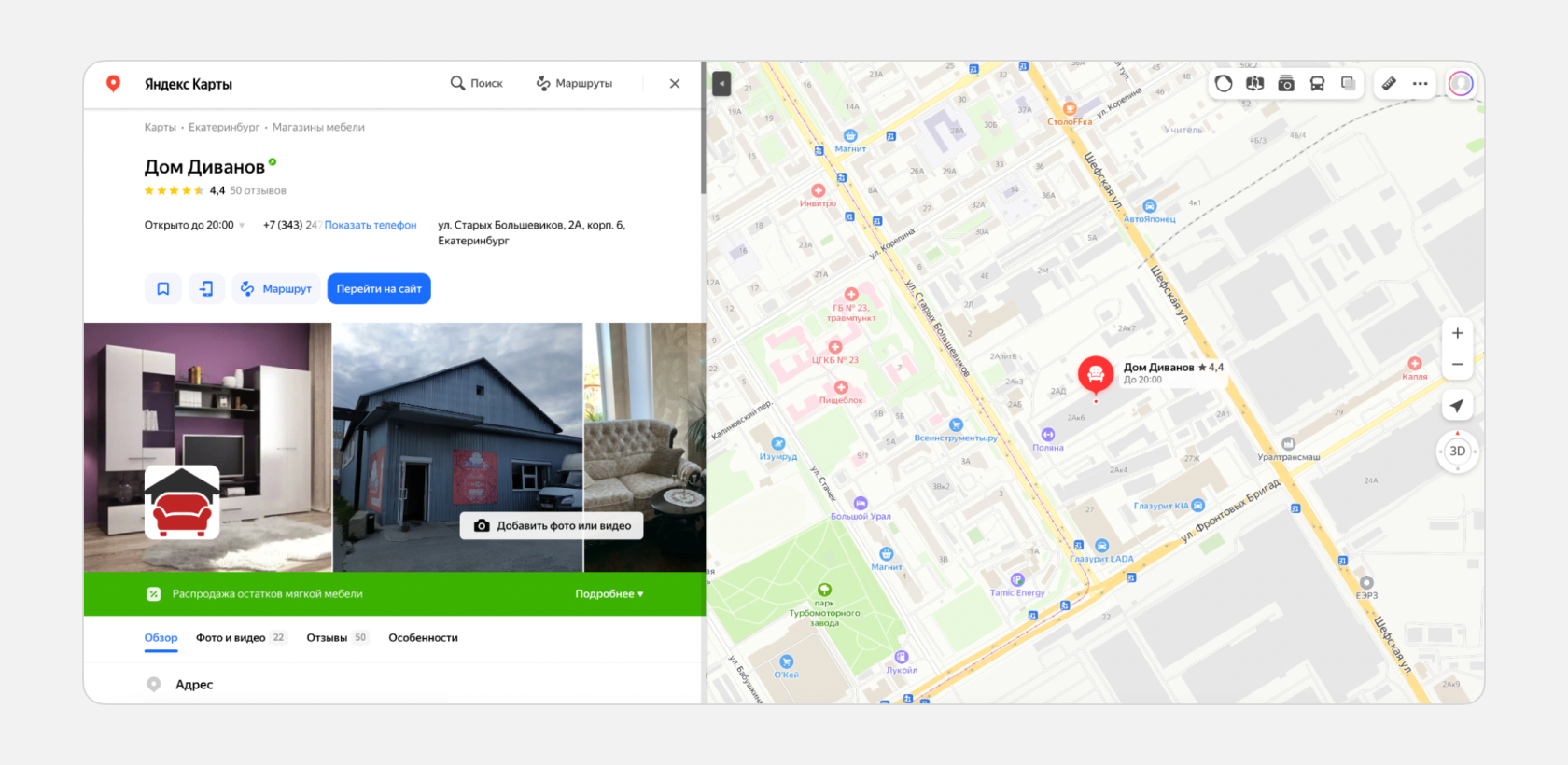
Task: Click the Дом Диванов red map marker
Action: [x=1096, y=375]
